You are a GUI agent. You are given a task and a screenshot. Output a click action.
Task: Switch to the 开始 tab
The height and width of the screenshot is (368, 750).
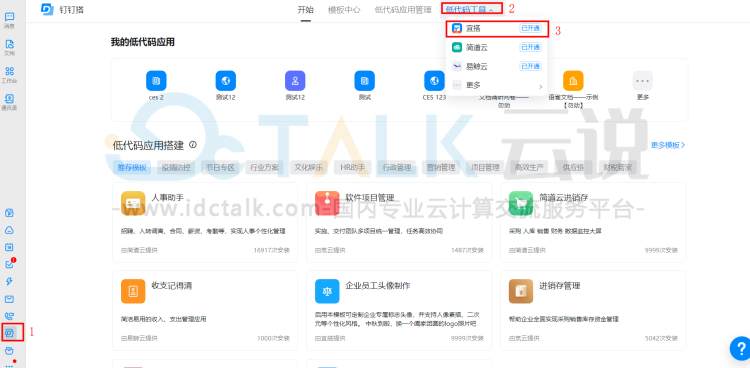coord(306,10)
